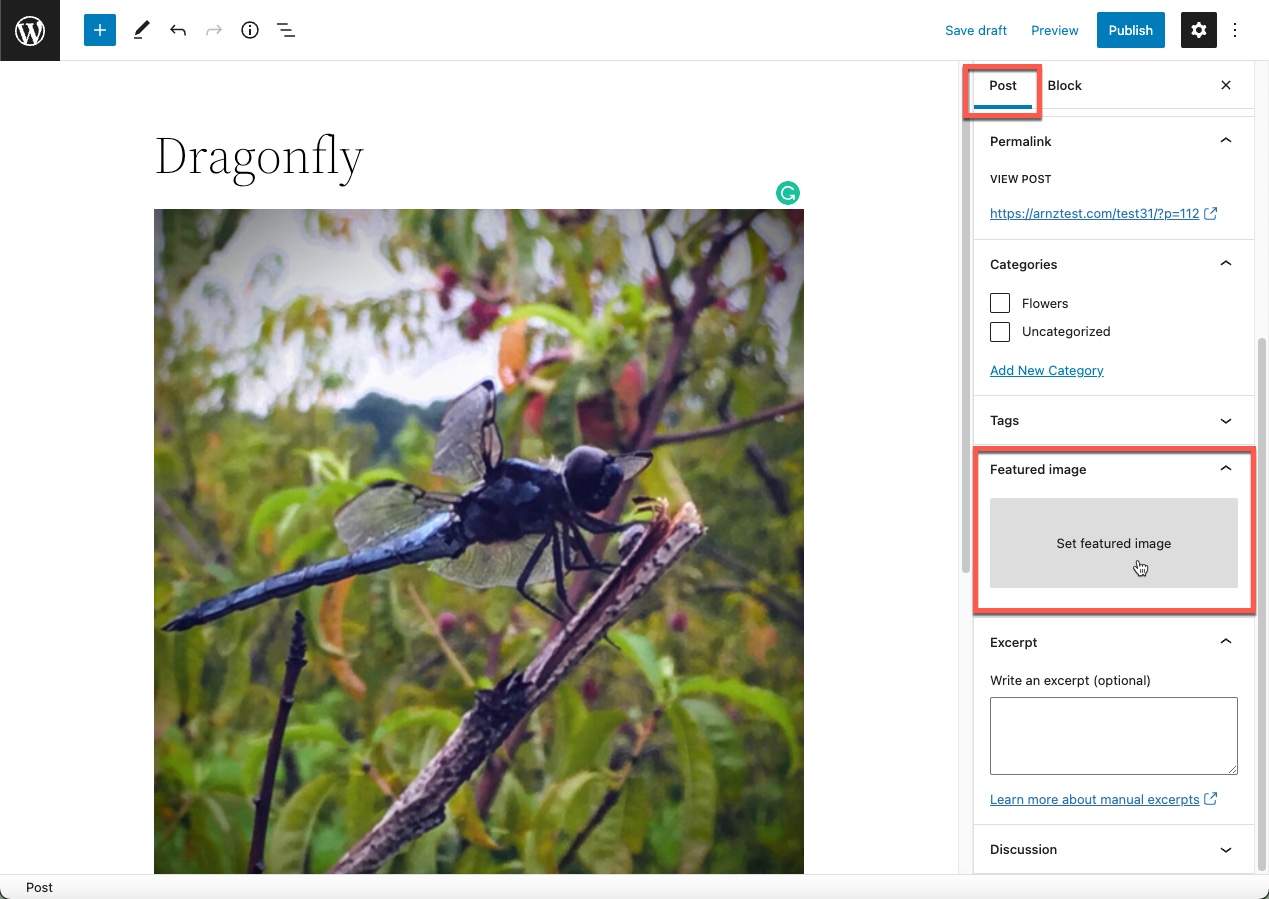The height and width of the screenshot is (899, 1269).
Task: Select the dragonfly image block
Action: tap(479, 541)
